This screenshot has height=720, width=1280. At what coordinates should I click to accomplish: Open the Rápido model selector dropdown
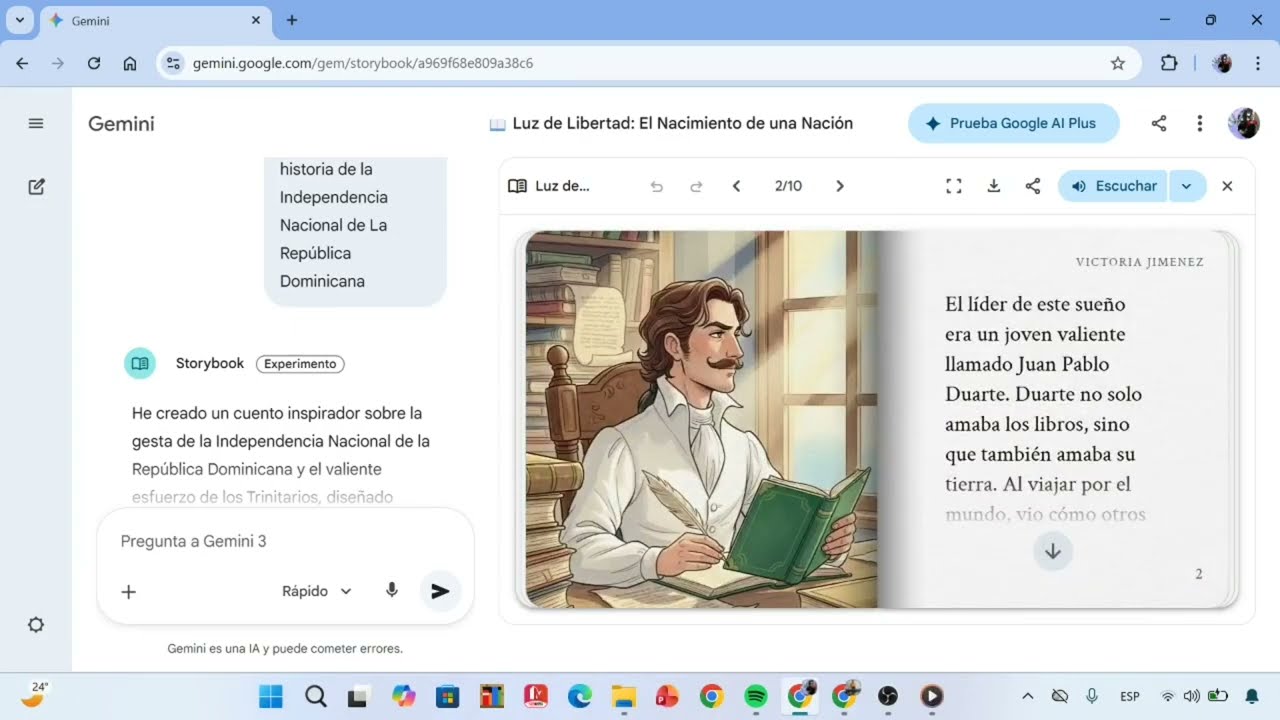317,591
